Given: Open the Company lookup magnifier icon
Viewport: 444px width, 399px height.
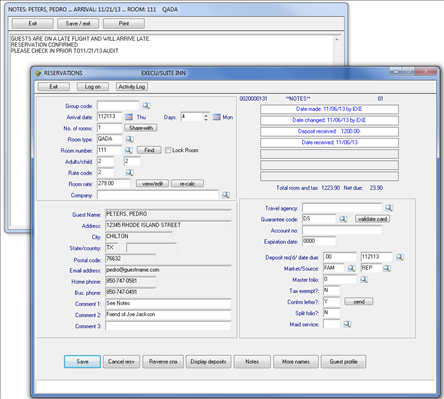Looking at the screenshot, I should [226, 195].
